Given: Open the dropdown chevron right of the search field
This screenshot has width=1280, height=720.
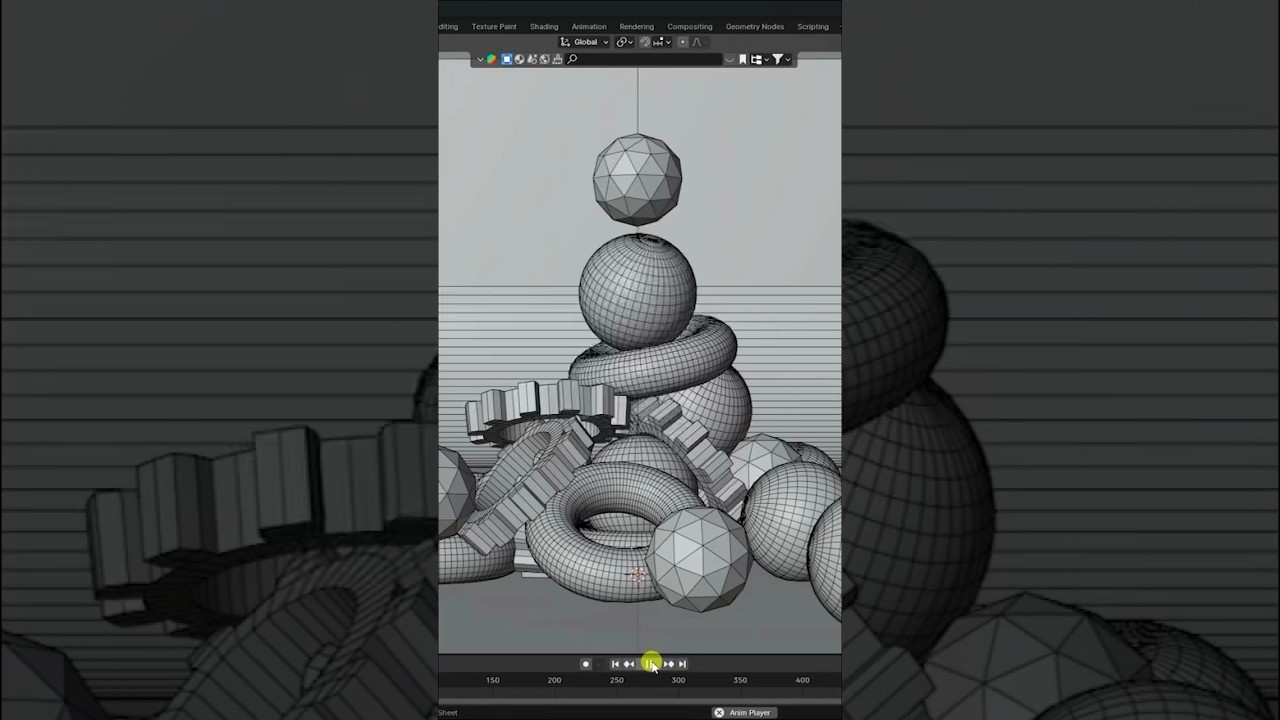Looking at the screenshot, I should tap(730, 60).
